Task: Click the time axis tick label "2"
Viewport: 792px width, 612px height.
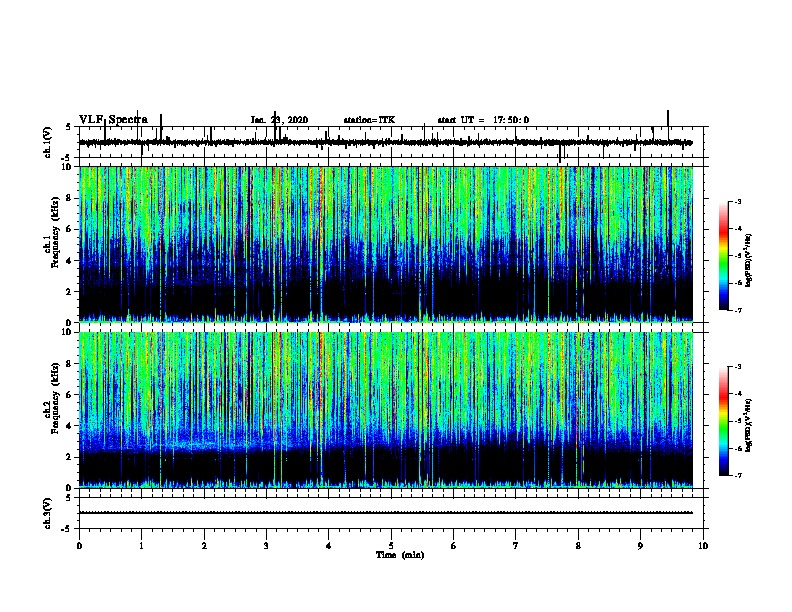Action: 204,546
